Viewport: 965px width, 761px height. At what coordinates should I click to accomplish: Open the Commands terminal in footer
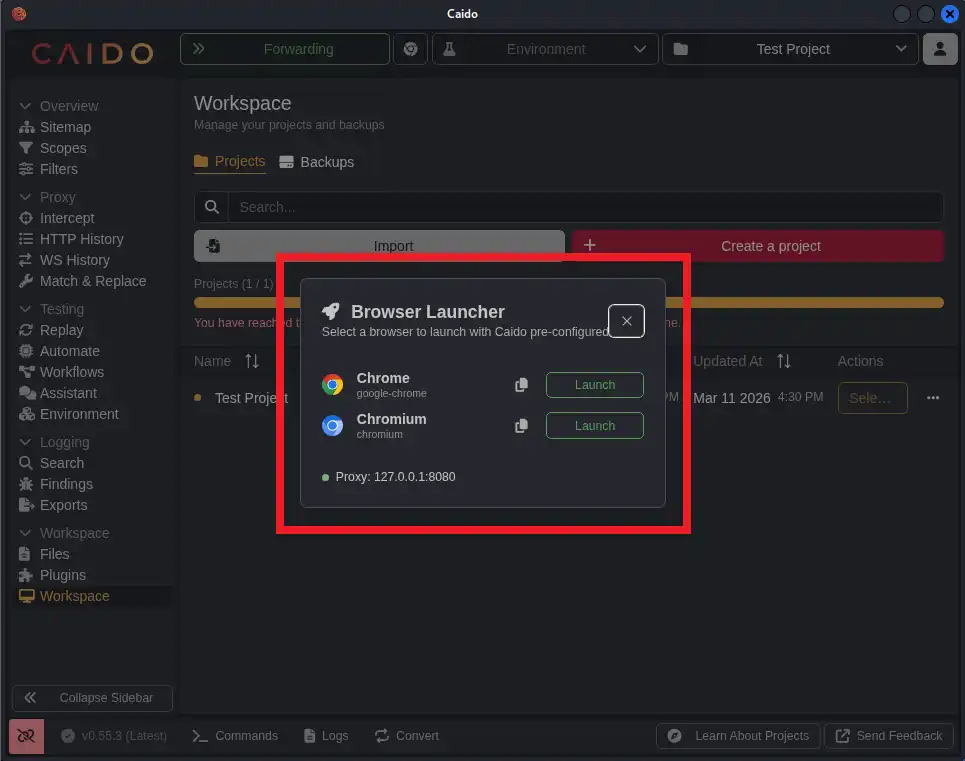(x=235, y=736)
